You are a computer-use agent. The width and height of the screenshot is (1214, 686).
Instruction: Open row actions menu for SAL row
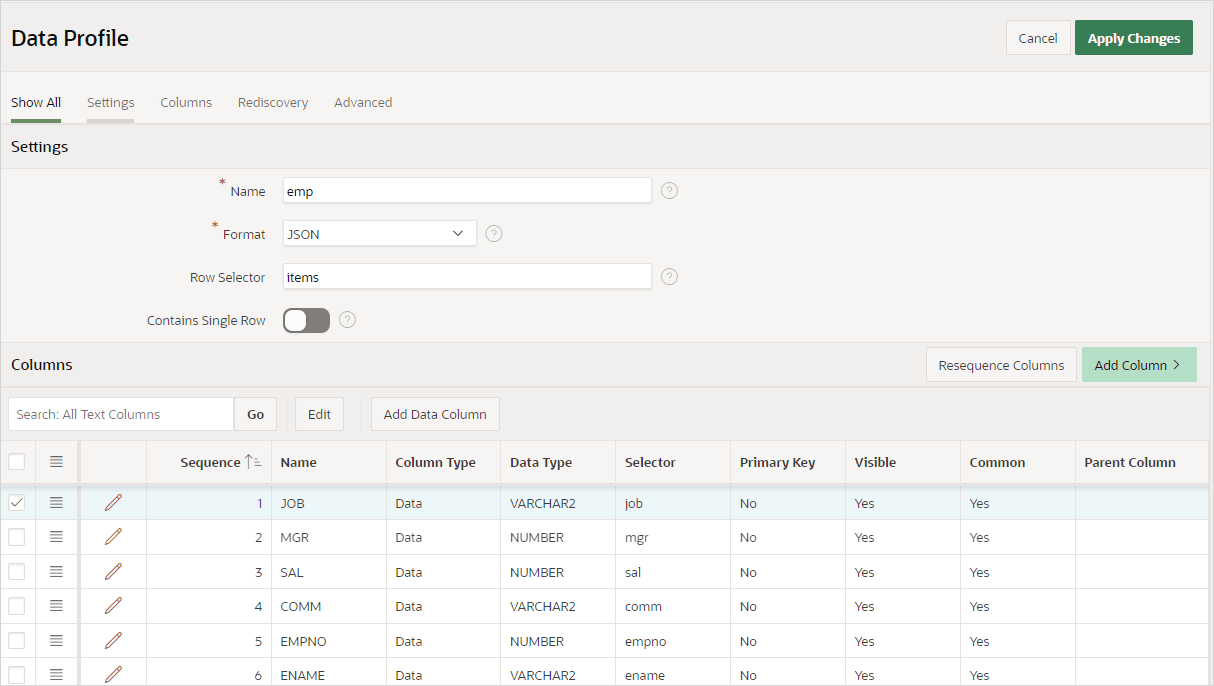[56, 572]
